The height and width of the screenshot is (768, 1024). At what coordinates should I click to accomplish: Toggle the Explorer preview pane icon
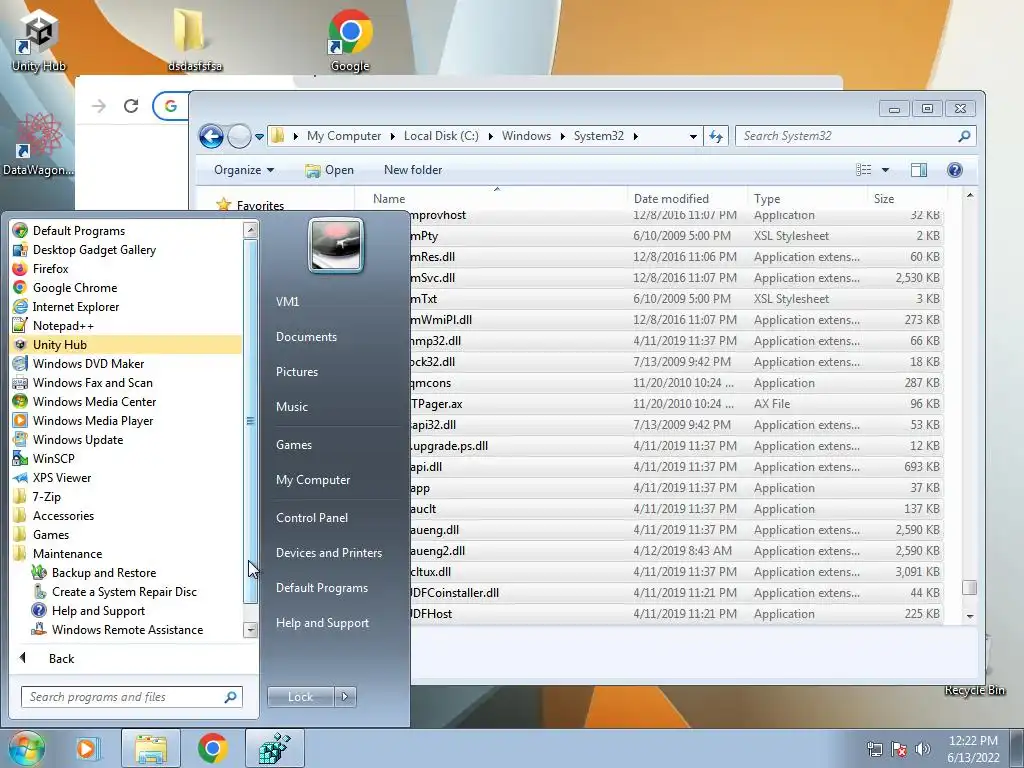[x=918, y=170]
